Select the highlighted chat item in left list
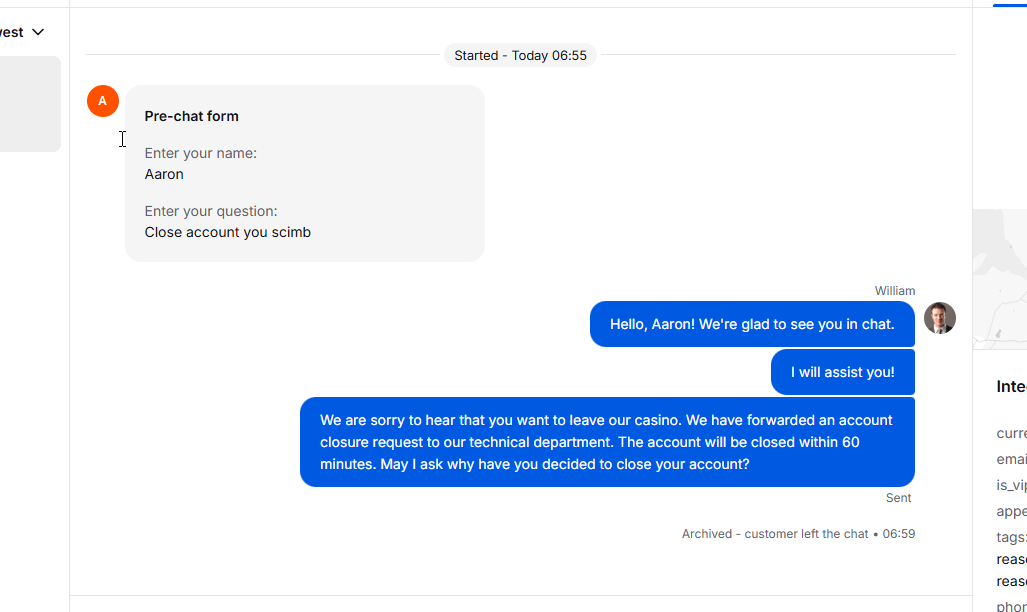The height and width of the screenshot is (612, 1027). [x=30, y=104]
